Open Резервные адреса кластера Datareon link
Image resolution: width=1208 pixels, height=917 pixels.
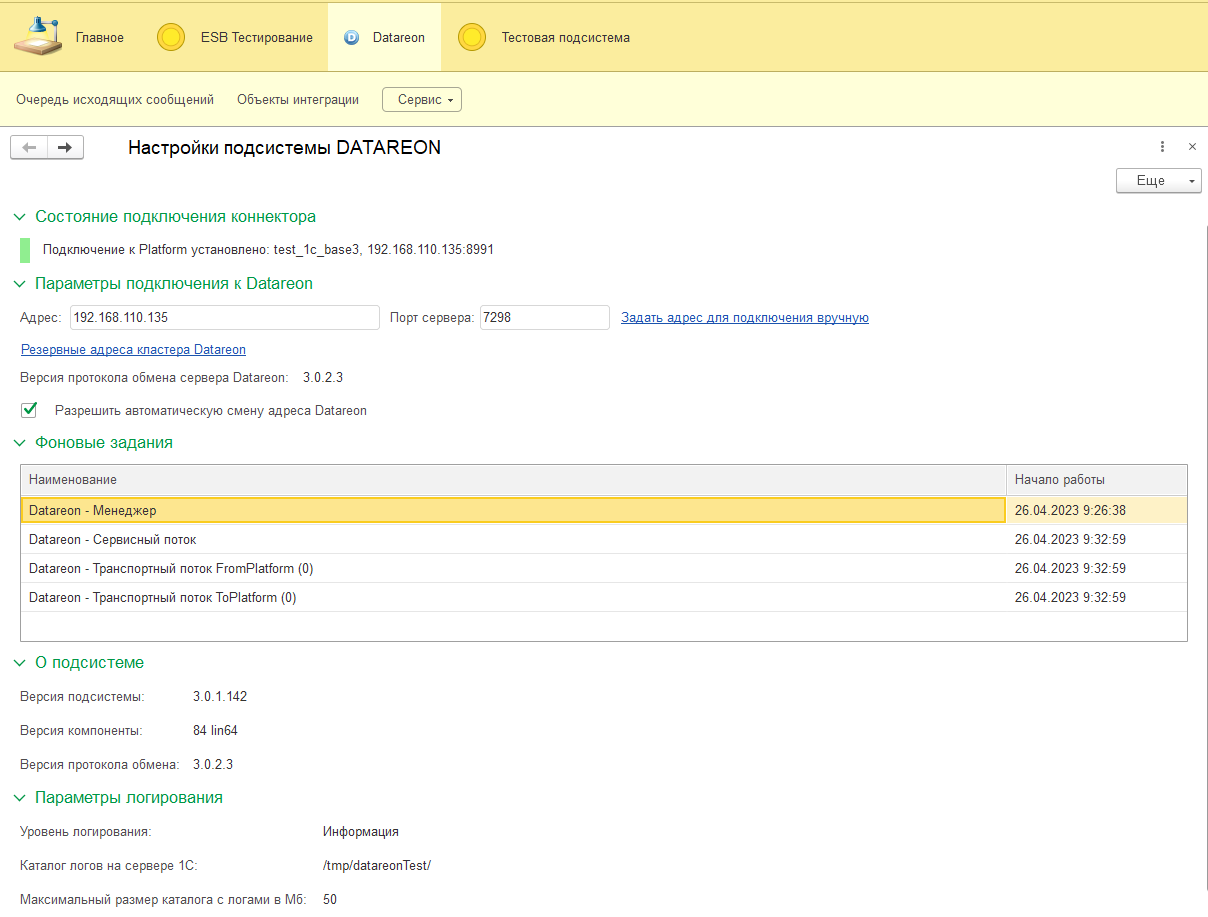pos(133,350)
